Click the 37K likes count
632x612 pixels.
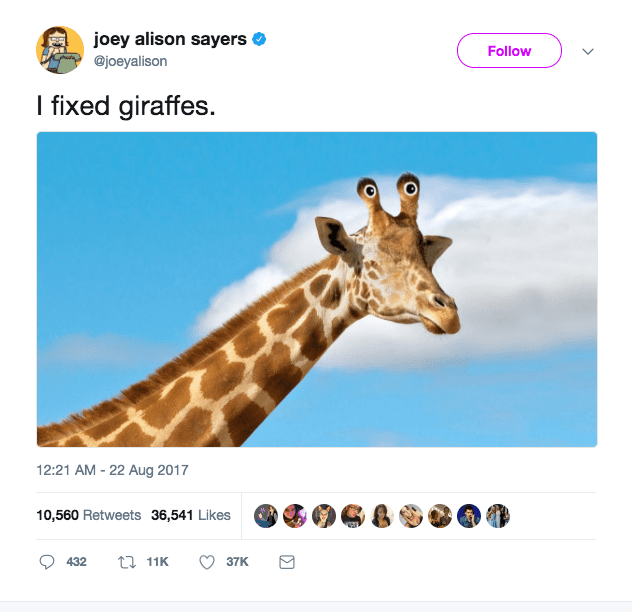(x=237, y=562)
